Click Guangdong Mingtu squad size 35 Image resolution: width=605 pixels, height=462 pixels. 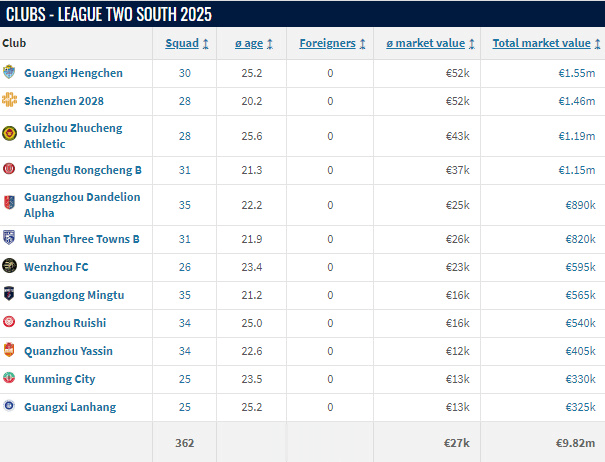tap(184, 295)
